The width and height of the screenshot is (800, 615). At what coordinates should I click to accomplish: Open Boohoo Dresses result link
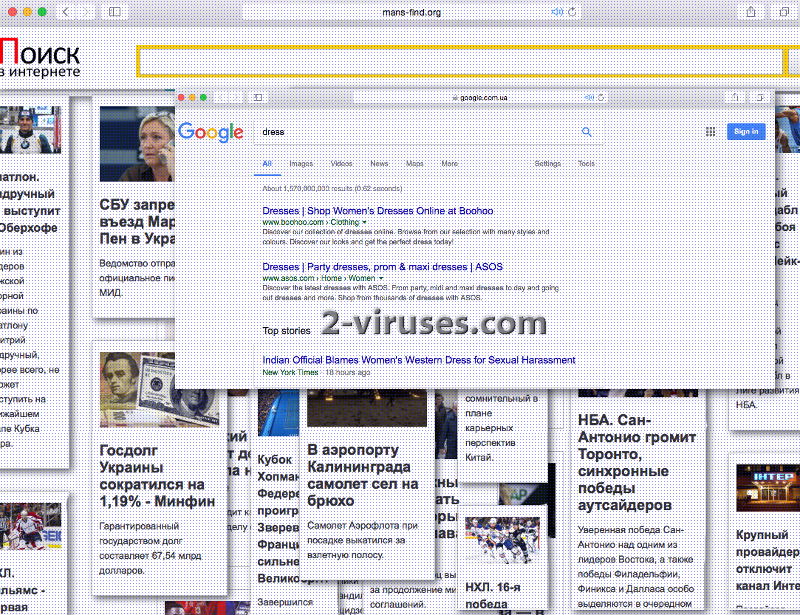coord(378,211)
